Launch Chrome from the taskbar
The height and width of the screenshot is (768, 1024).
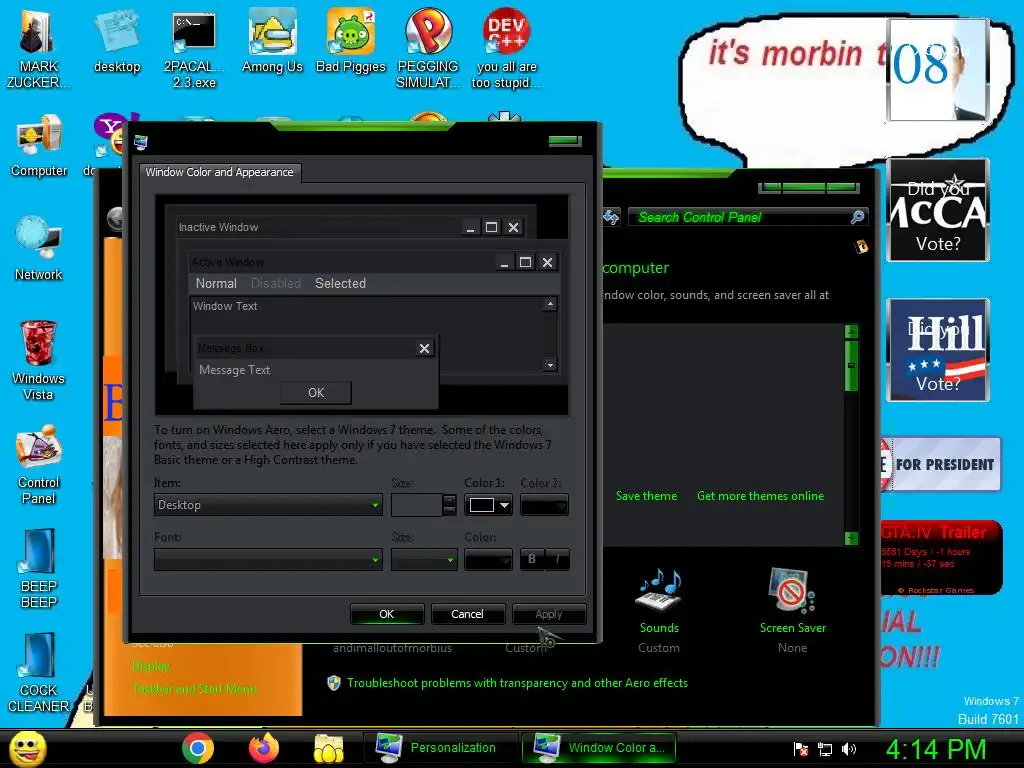pos(198,748)
